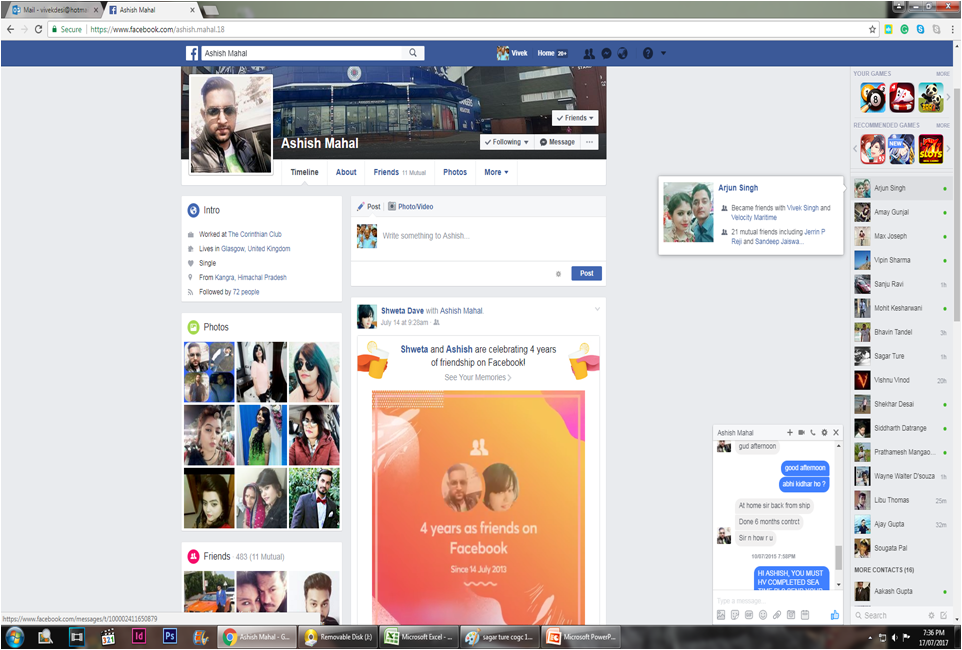The image size is (962, 650).
Task: Choose a sticker in the chat window
Action: point(735,615)
